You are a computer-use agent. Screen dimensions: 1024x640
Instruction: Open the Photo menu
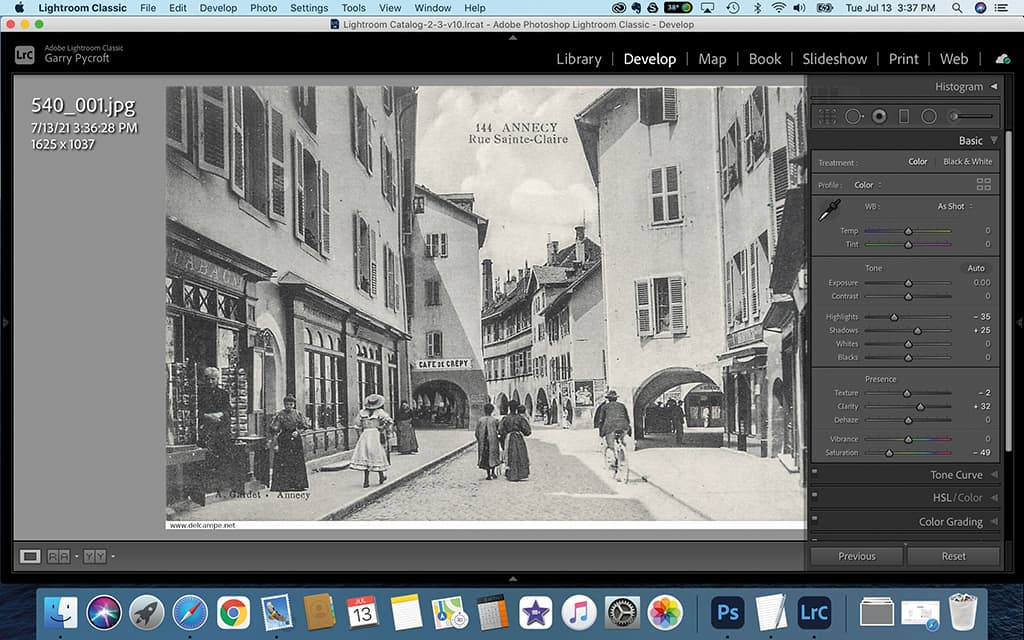pos(263,8)
